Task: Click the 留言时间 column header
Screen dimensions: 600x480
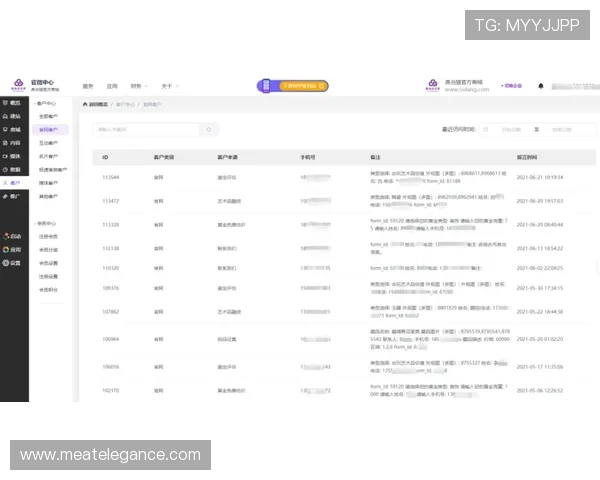Action: (x=527, y=157)
